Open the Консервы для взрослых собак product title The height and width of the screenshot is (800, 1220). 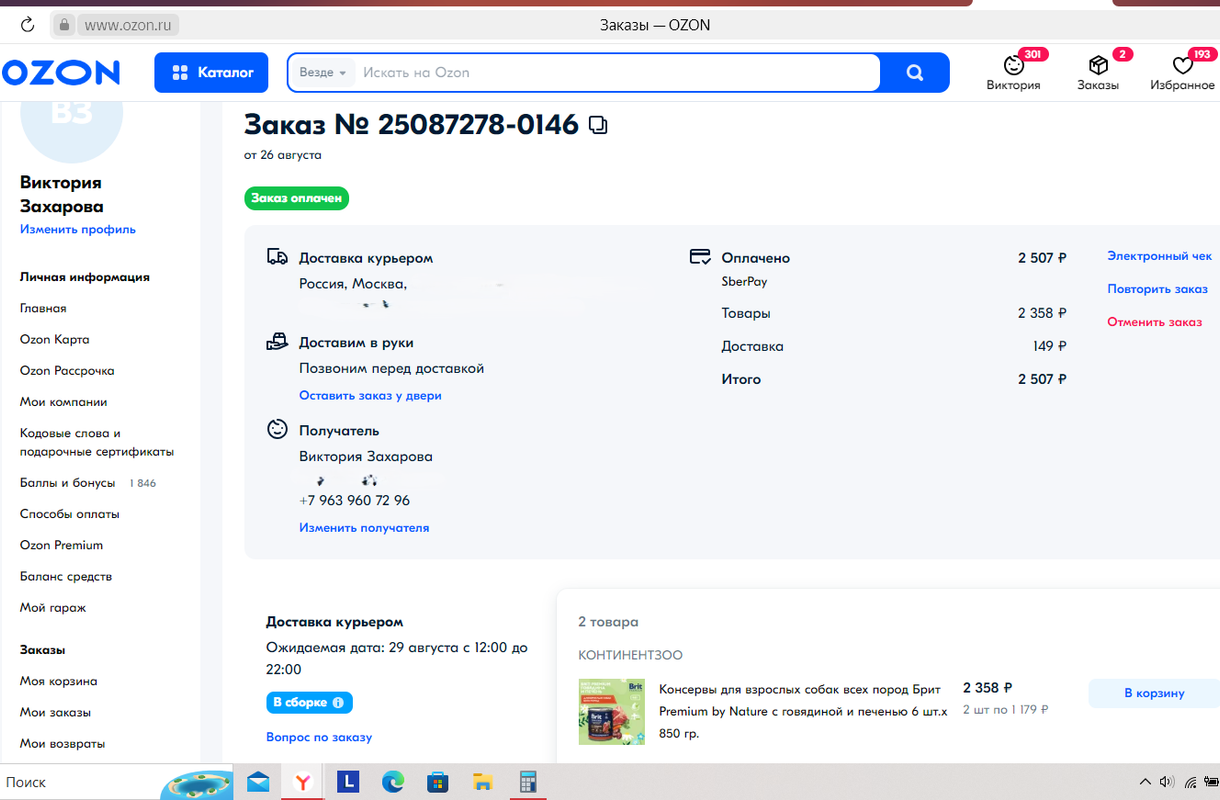(803, 711)
